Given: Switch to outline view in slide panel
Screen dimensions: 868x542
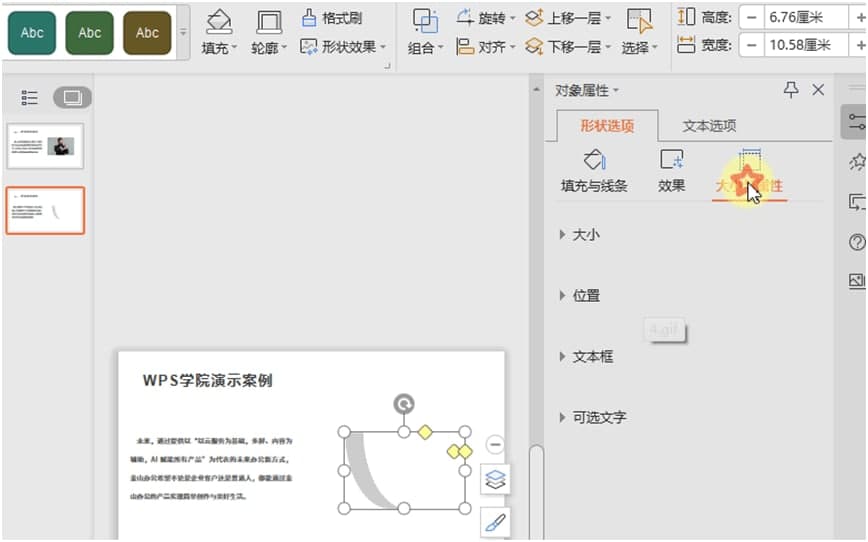Looking at the screenshot, I should [x=29, y=98].
